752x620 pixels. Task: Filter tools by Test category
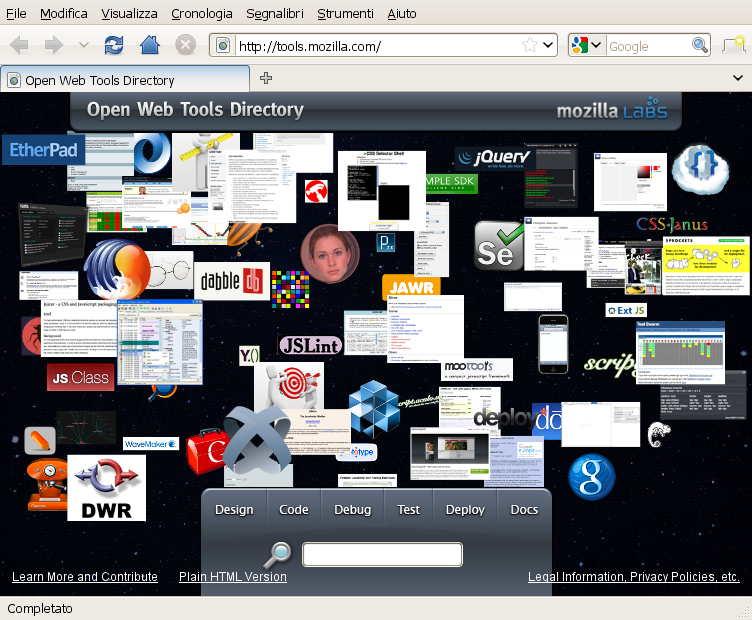pos(409,509)
